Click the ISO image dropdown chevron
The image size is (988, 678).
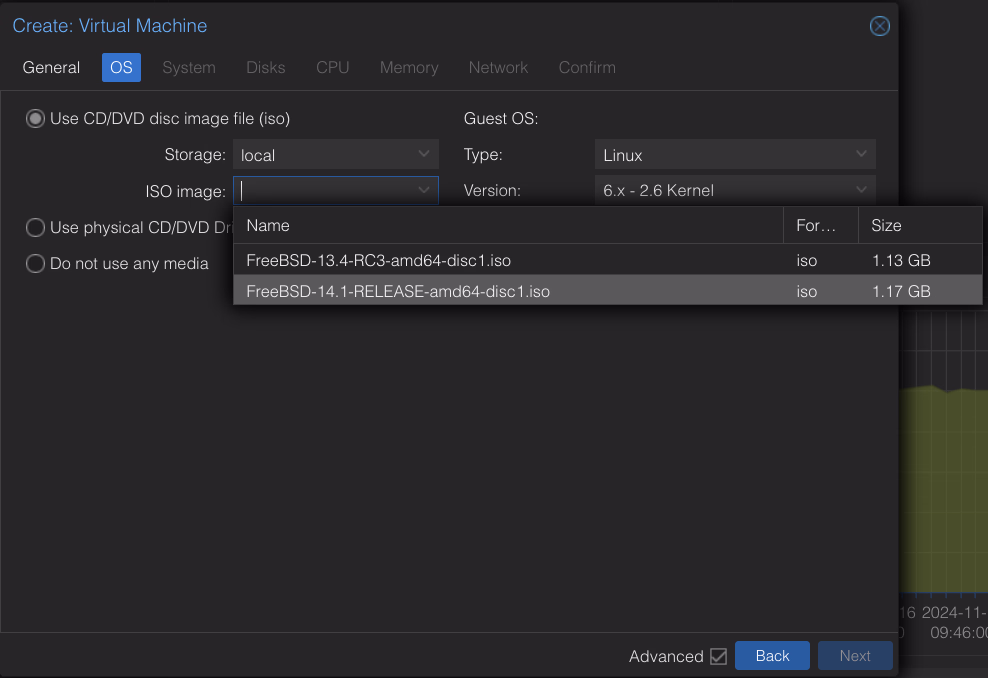424,190
